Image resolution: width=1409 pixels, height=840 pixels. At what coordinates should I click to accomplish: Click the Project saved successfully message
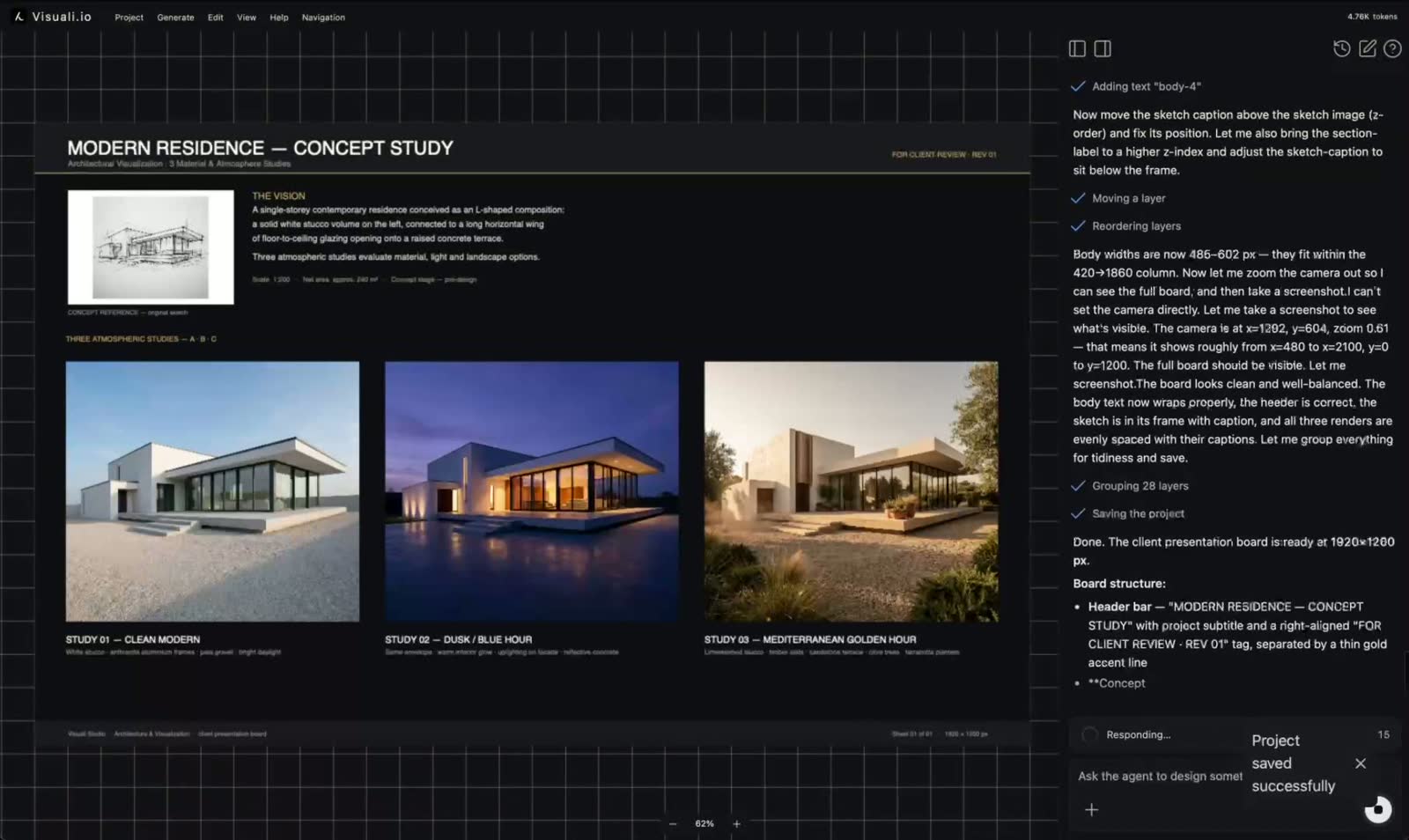pyautogui.click(x=1293, y=763)
